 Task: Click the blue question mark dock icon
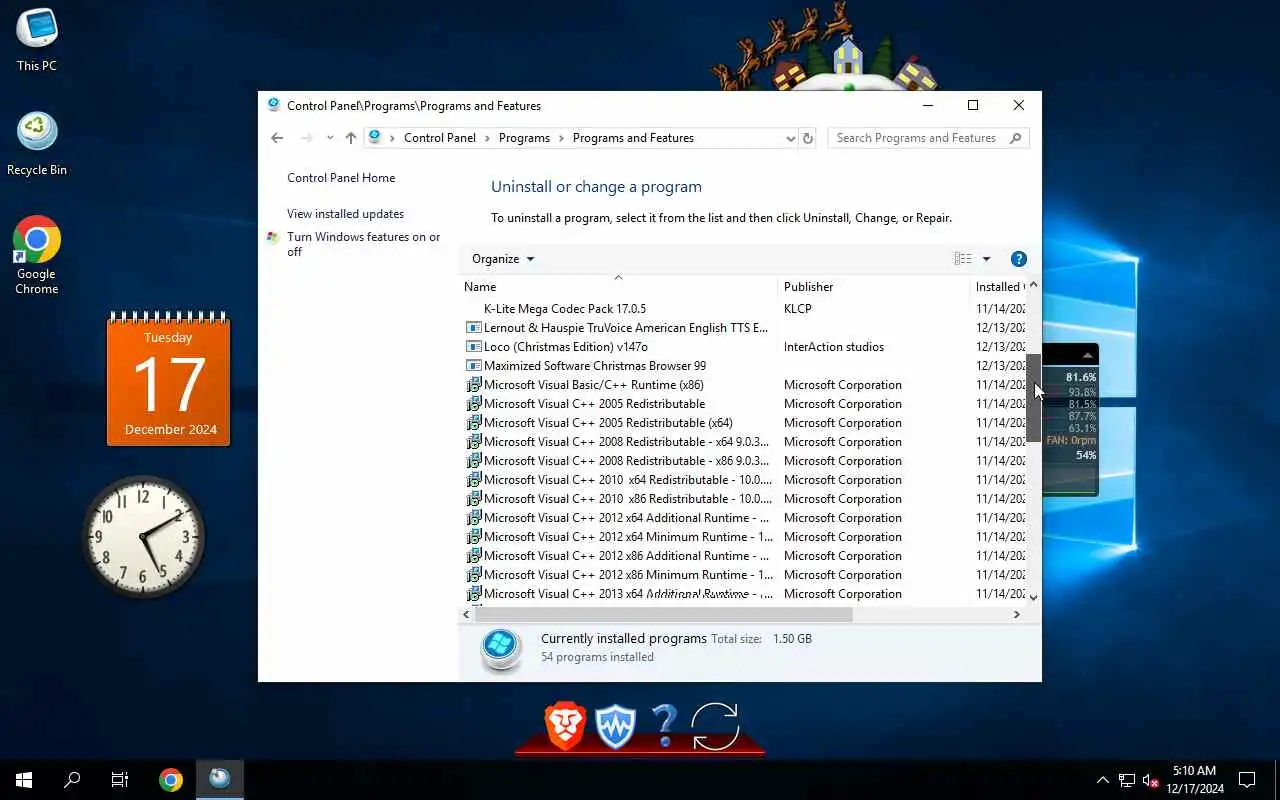pos(664,726)
